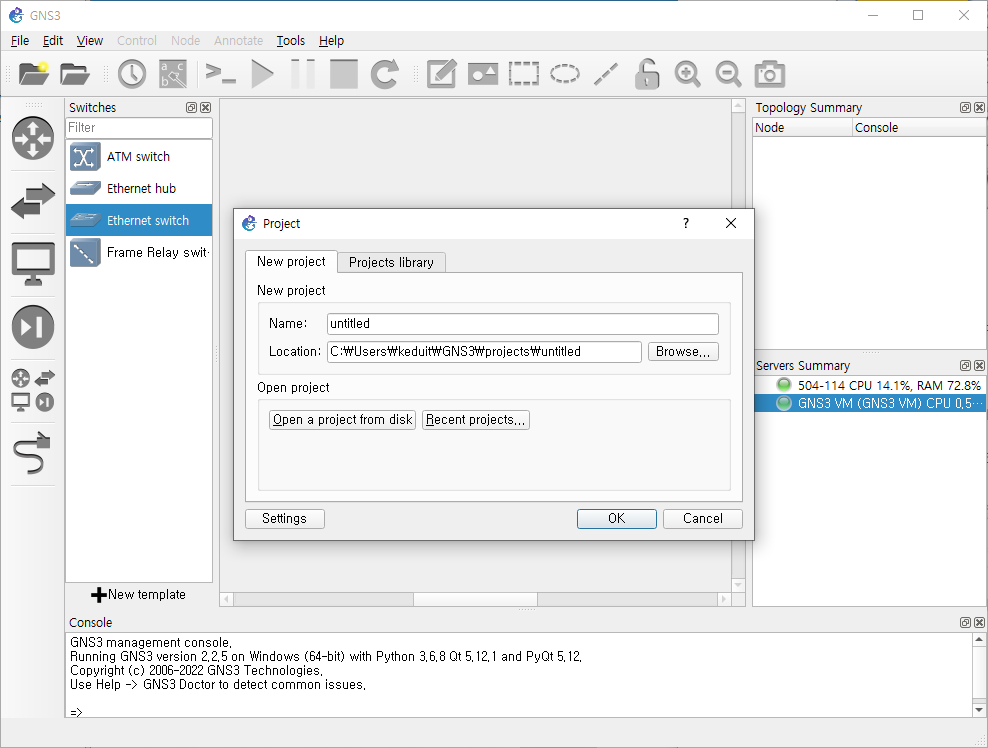Click the Filter field in Switches panel

coord(139,127)
